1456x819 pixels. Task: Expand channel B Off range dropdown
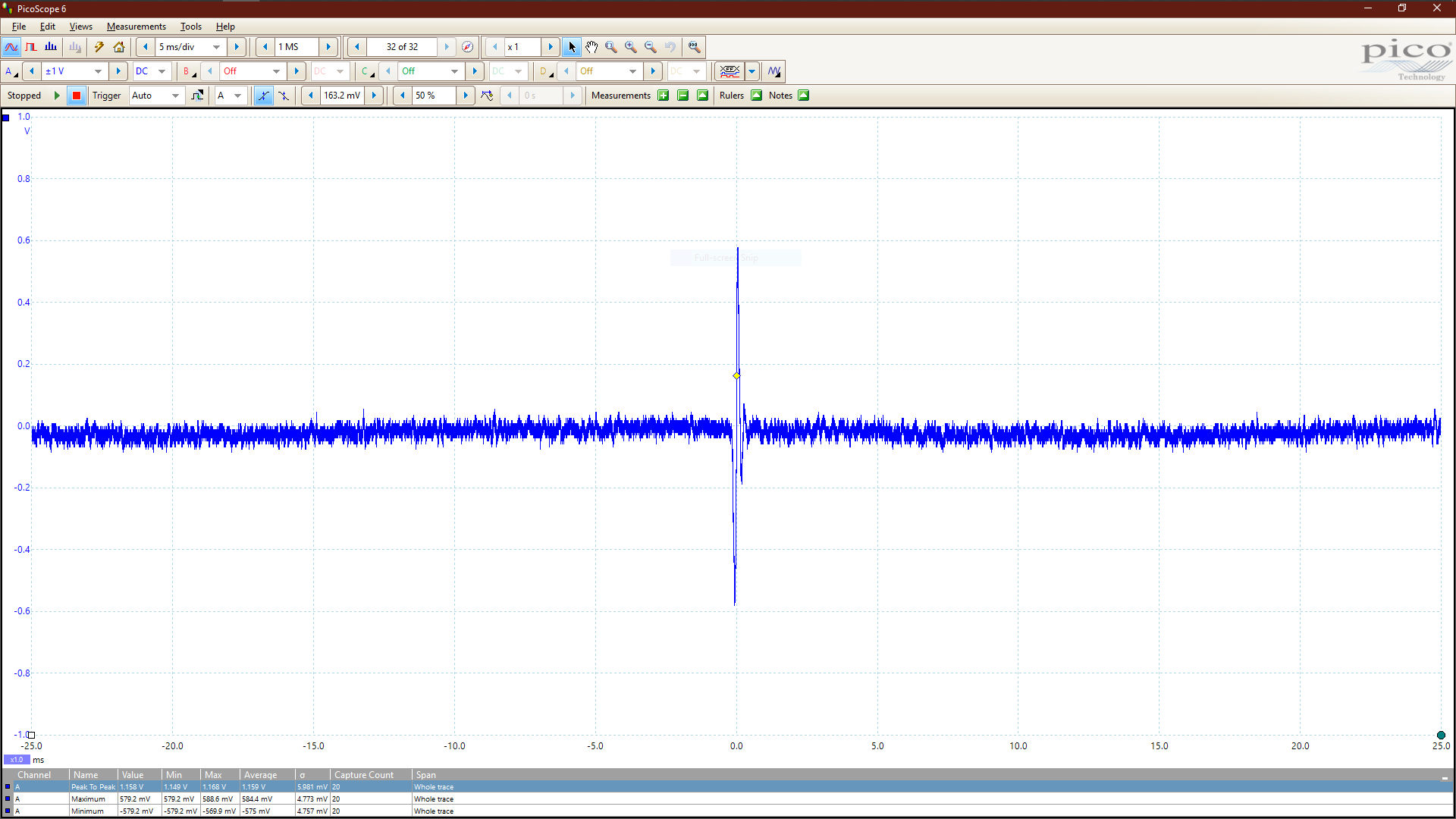276,71
